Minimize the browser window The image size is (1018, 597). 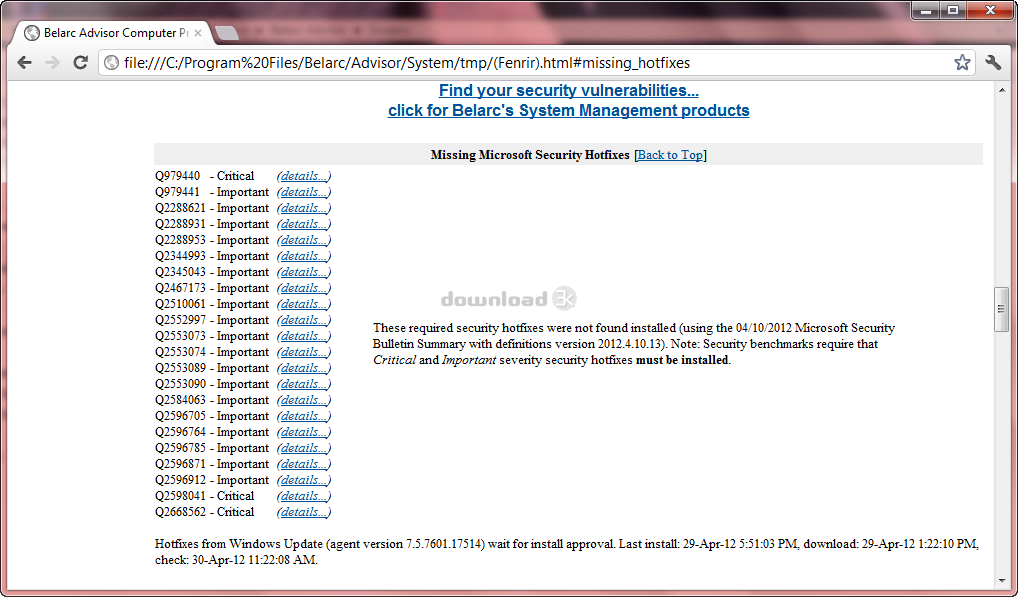[926, 10]
